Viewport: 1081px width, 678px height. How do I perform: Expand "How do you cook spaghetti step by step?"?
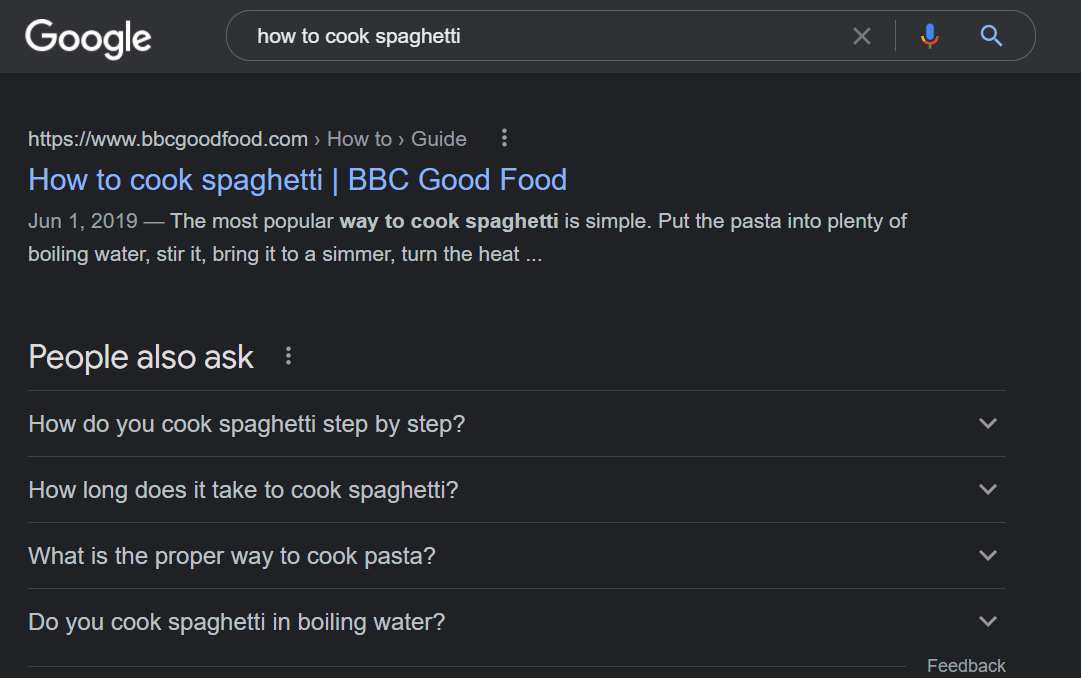[x=247, y=424]
